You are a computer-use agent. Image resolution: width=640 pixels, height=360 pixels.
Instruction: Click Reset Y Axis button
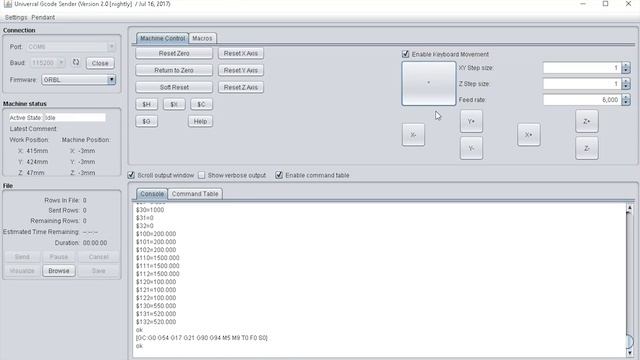241,70
